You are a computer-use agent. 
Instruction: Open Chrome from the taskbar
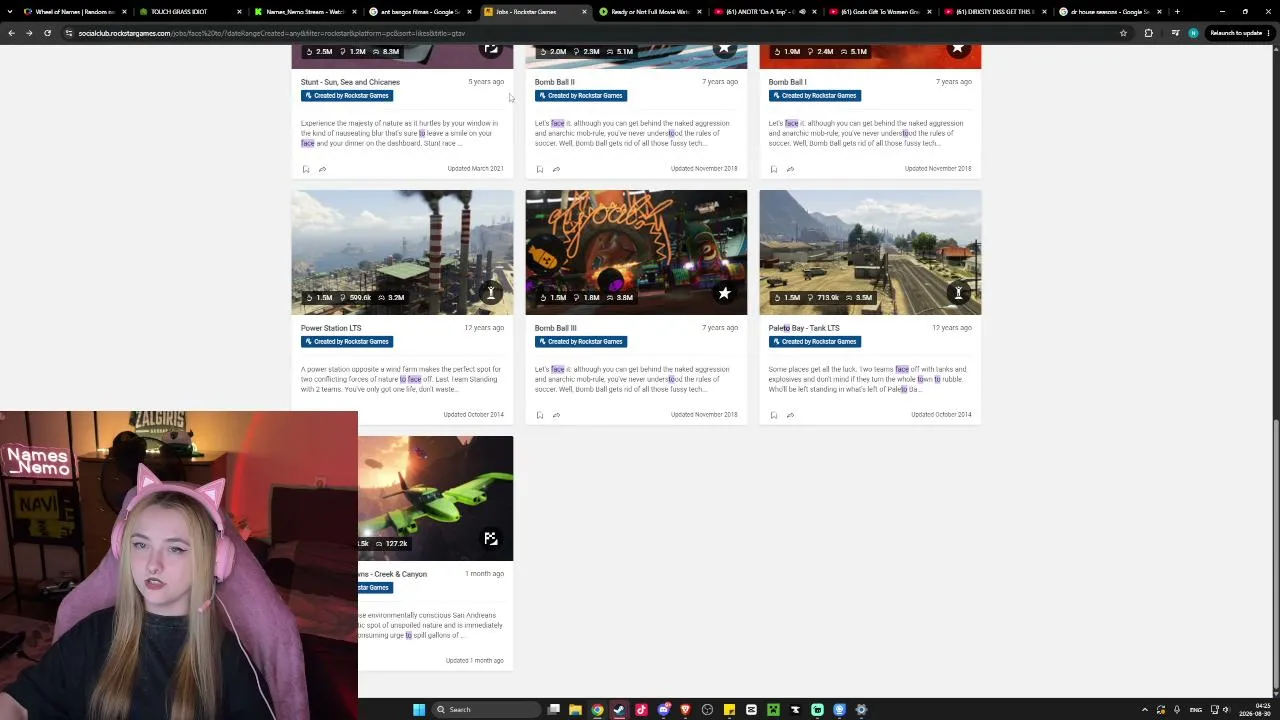pos(597,710)
